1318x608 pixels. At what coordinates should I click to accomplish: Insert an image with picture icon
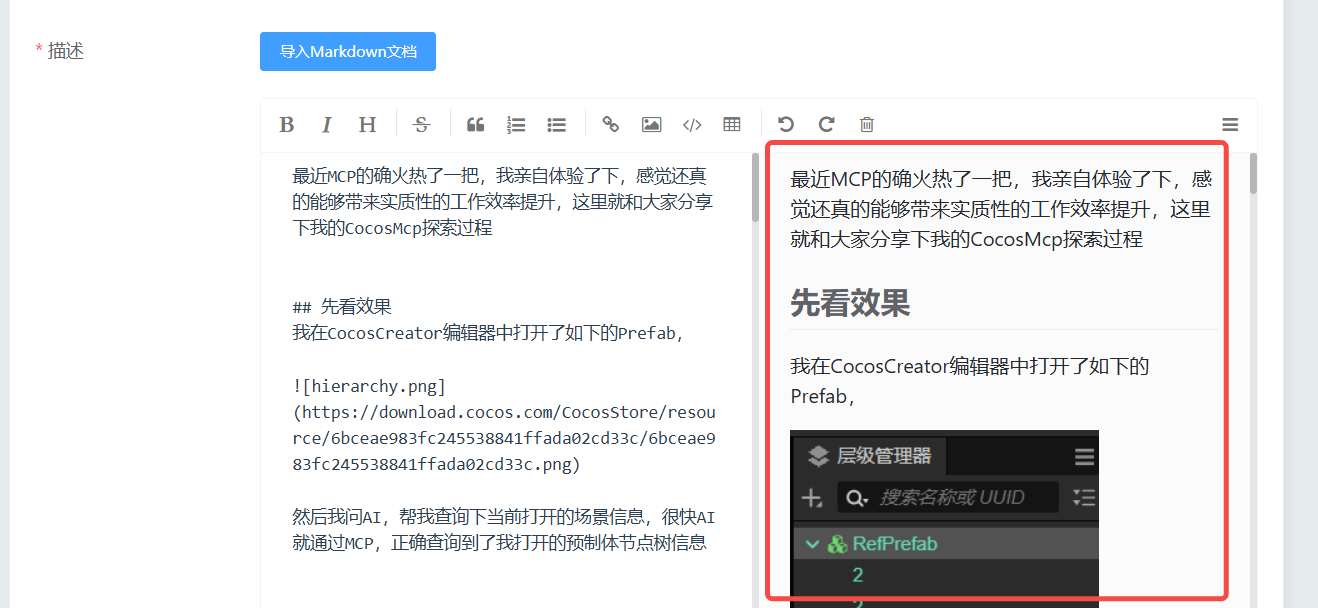[651, 125]
